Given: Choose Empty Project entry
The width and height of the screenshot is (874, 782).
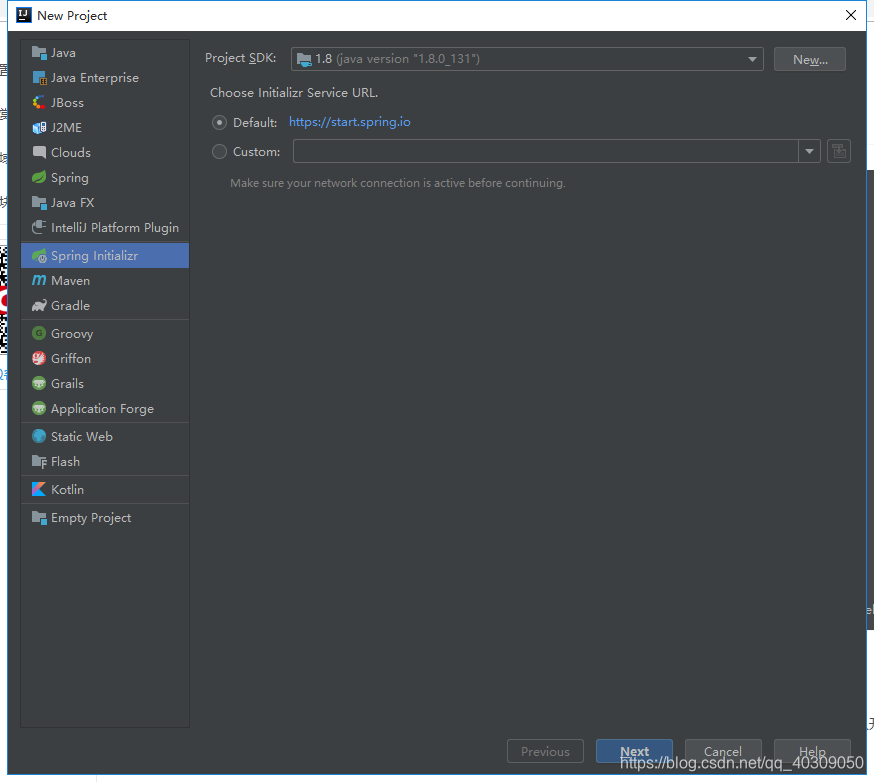Looking at the screenshot, I should pos(105,518).
